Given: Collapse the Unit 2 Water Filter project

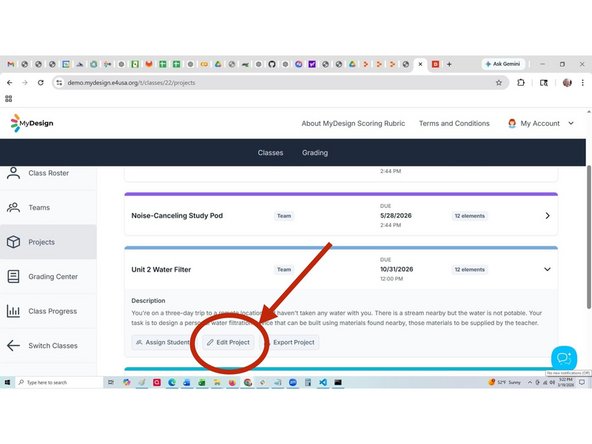Looking at the screenshot, I should click(547, 269).
